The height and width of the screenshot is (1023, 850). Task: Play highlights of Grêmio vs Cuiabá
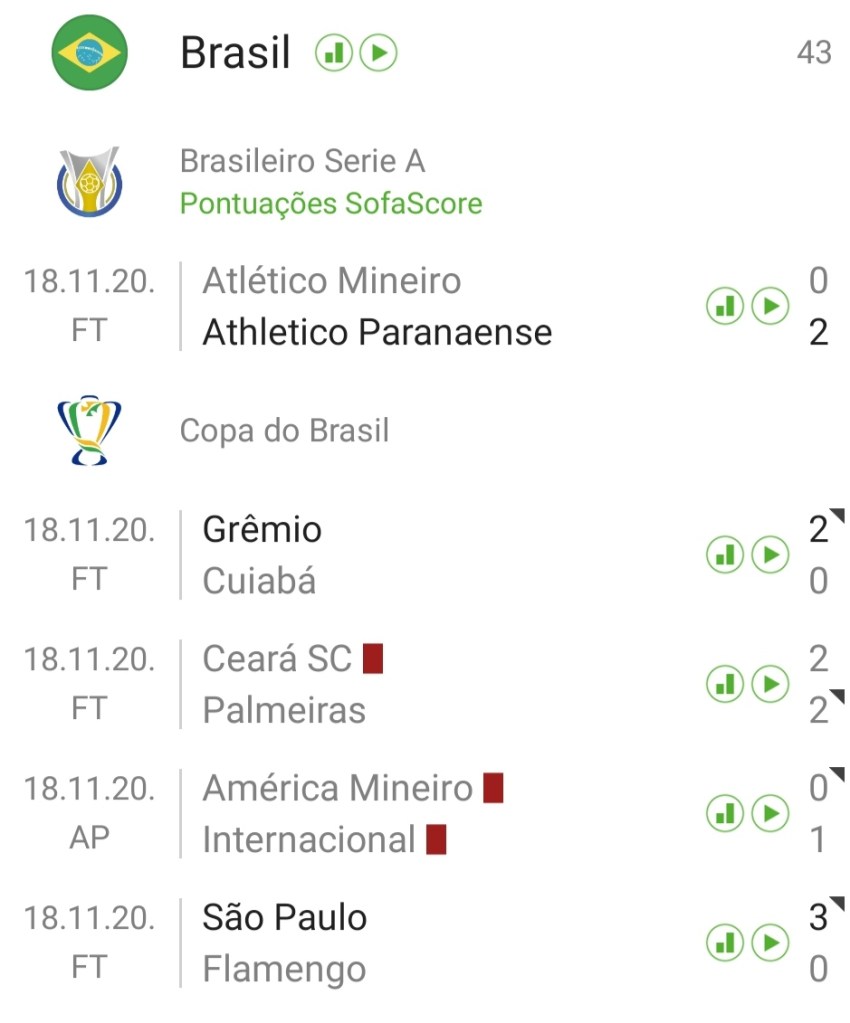(770, 555)
